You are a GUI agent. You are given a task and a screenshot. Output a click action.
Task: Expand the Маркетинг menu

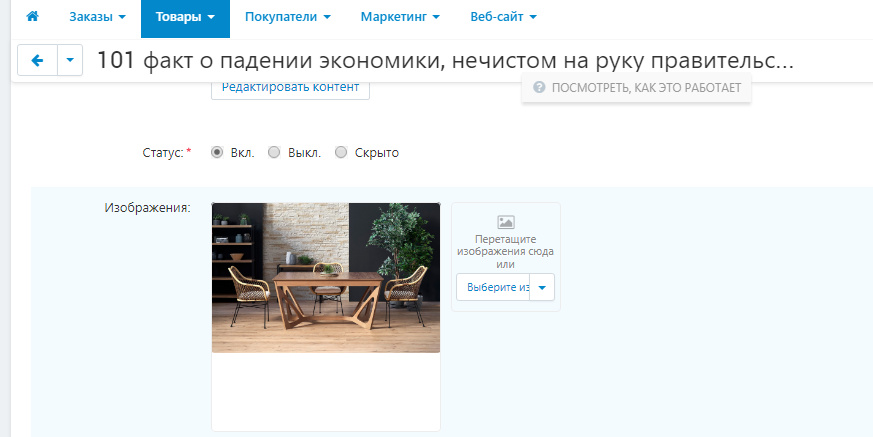pos(398,17)
